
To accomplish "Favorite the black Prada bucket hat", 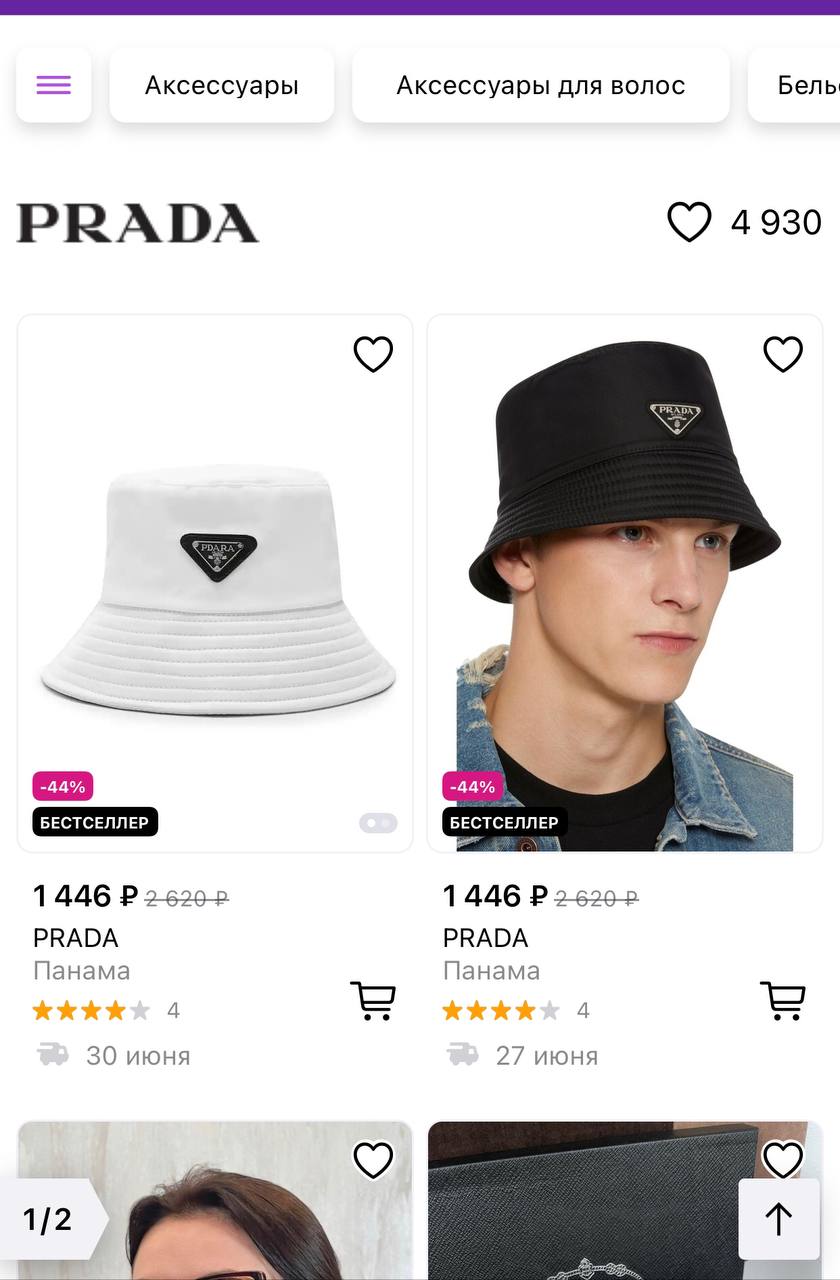I will click(x=783, y=354).
